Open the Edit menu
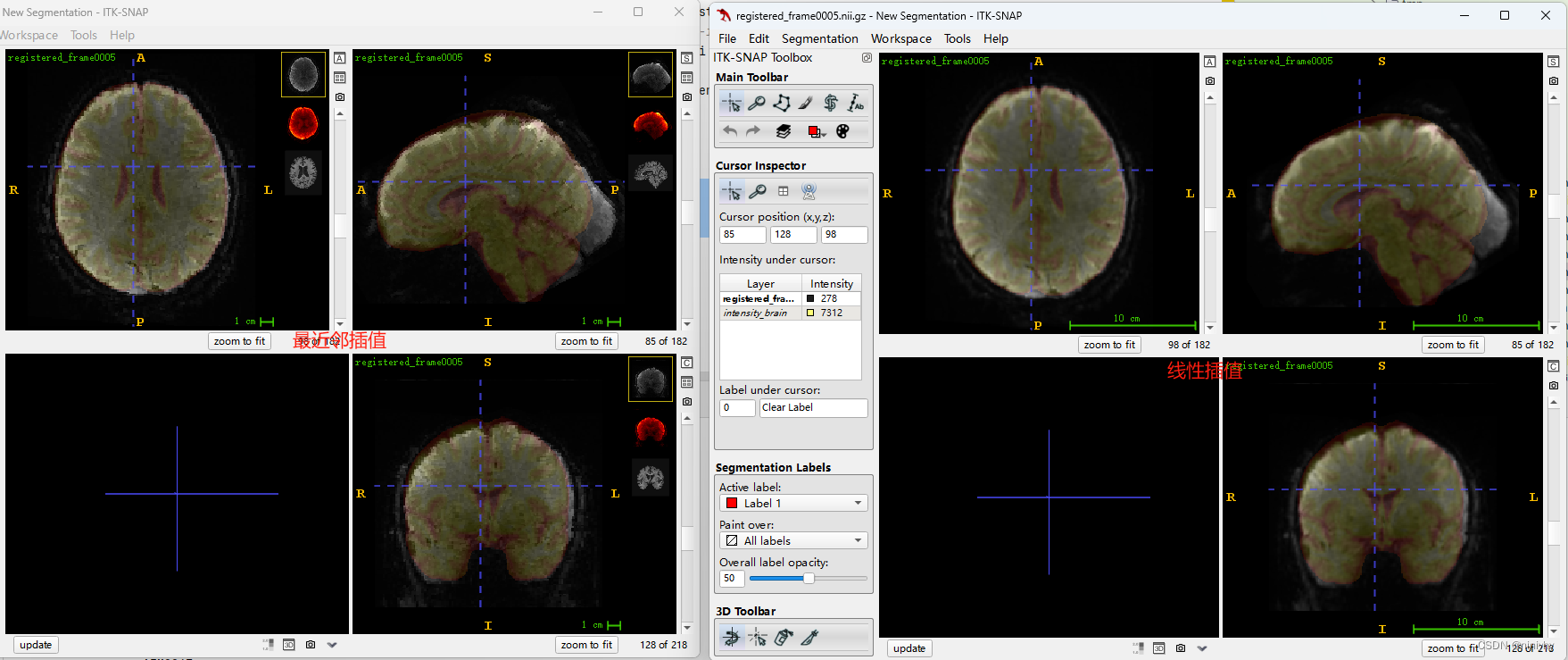The image size is (1568, 660). [x=759, y=38]
